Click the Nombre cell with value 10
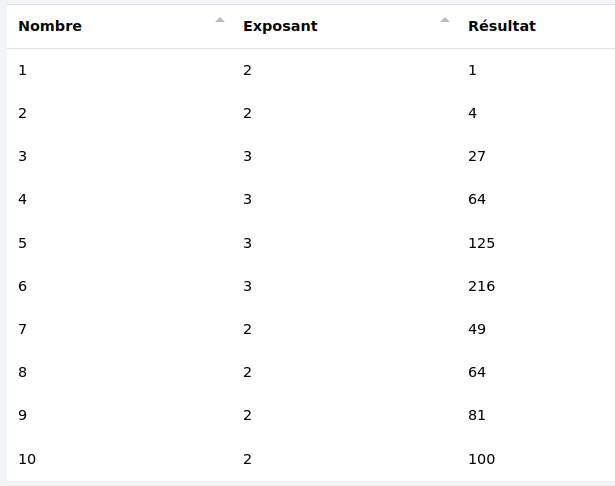The height and width of the screenshot is (486, 615). click(x=27, y=459)
